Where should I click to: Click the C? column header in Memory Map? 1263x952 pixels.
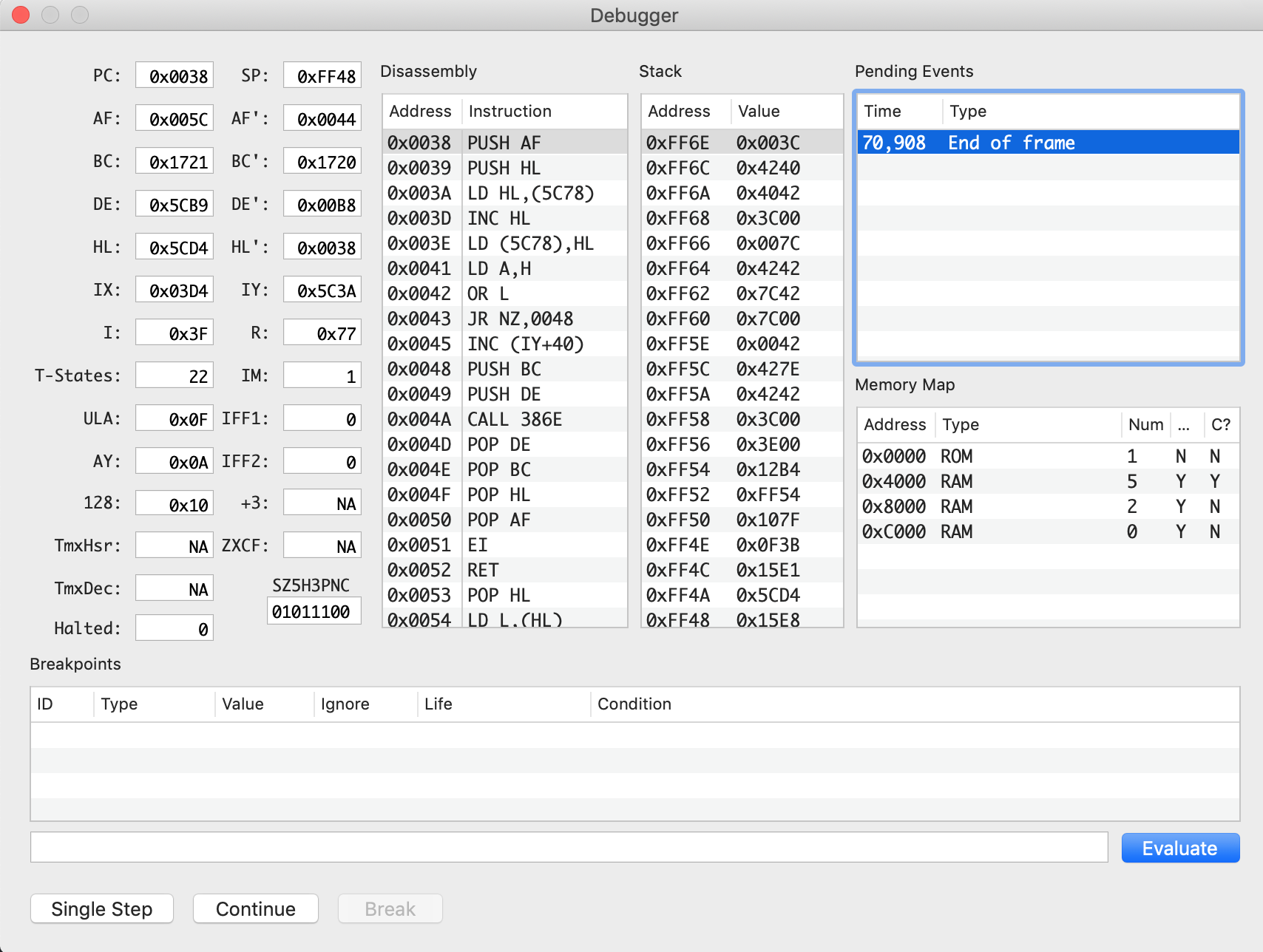1221,424
